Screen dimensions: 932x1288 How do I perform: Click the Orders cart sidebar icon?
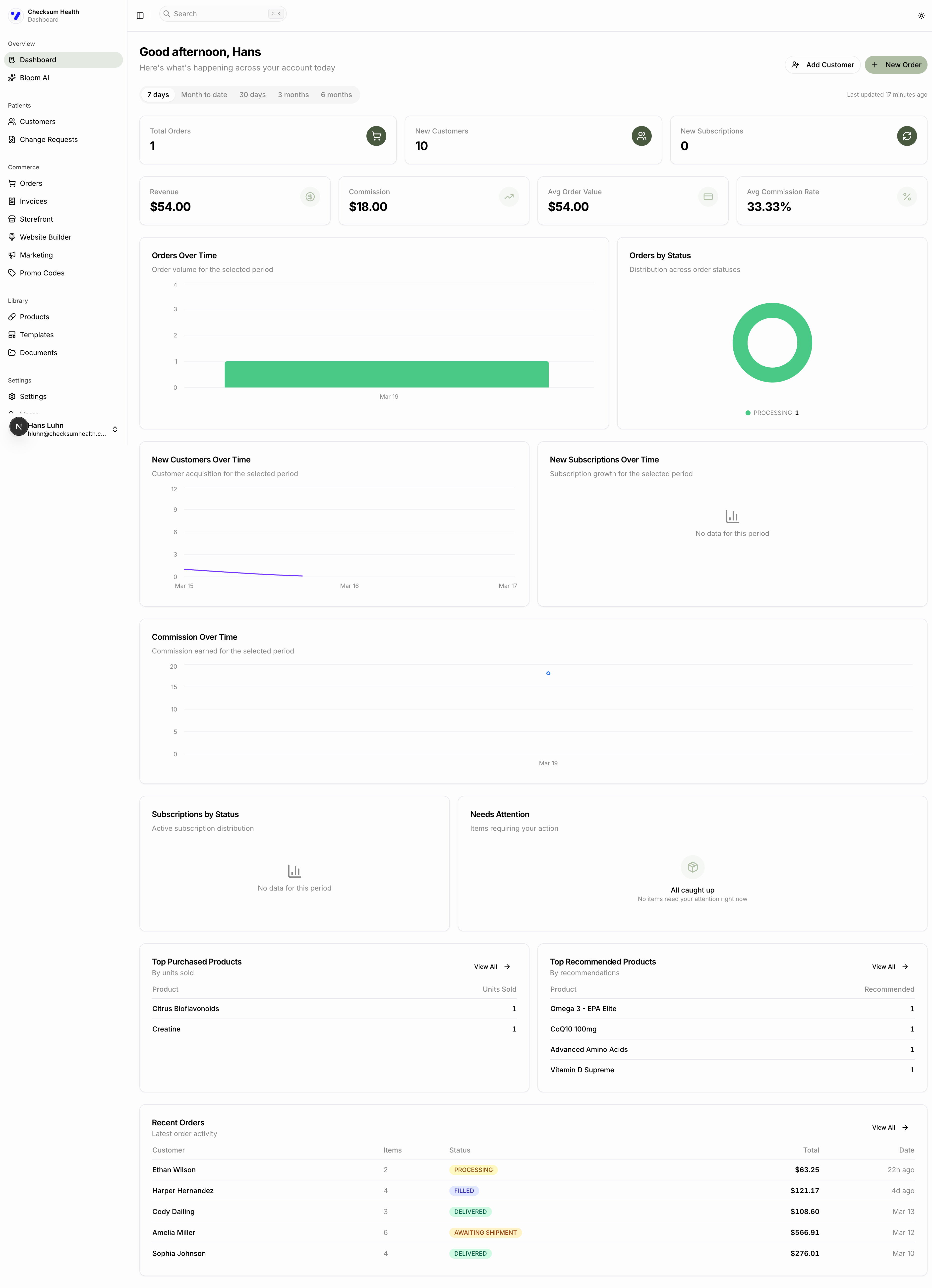click(x=12, y=184)
